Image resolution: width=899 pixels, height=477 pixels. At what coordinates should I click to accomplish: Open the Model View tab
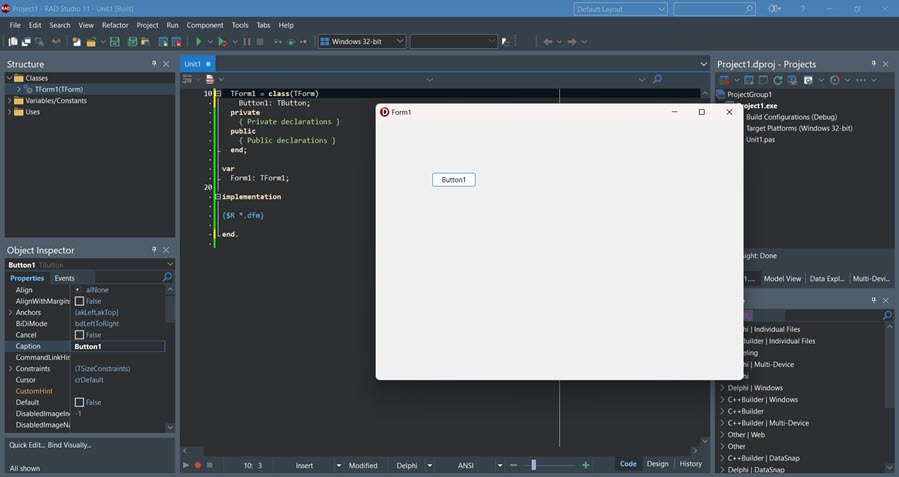tap(782, 279)
